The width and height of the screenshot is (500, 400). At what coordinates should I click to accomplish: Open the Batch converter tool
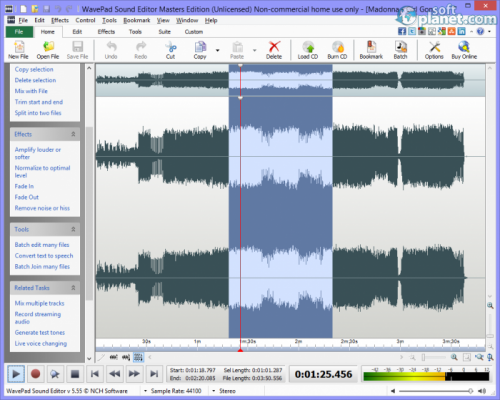[401, 50]
